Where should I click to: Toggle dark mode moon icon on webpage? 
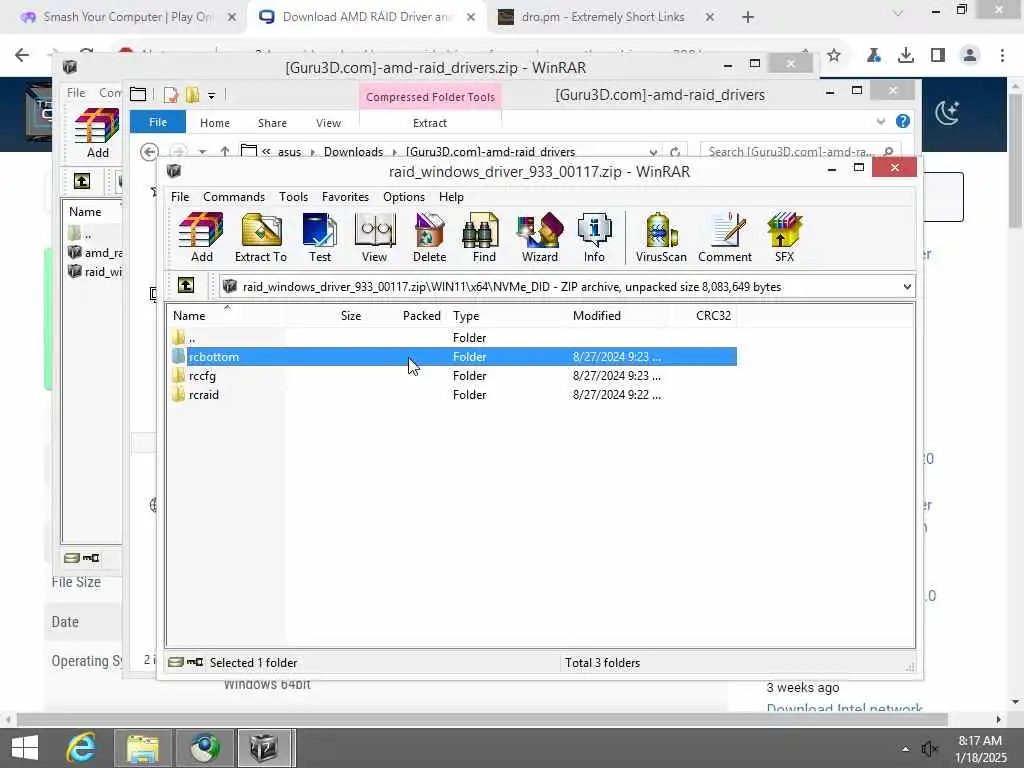947,113
